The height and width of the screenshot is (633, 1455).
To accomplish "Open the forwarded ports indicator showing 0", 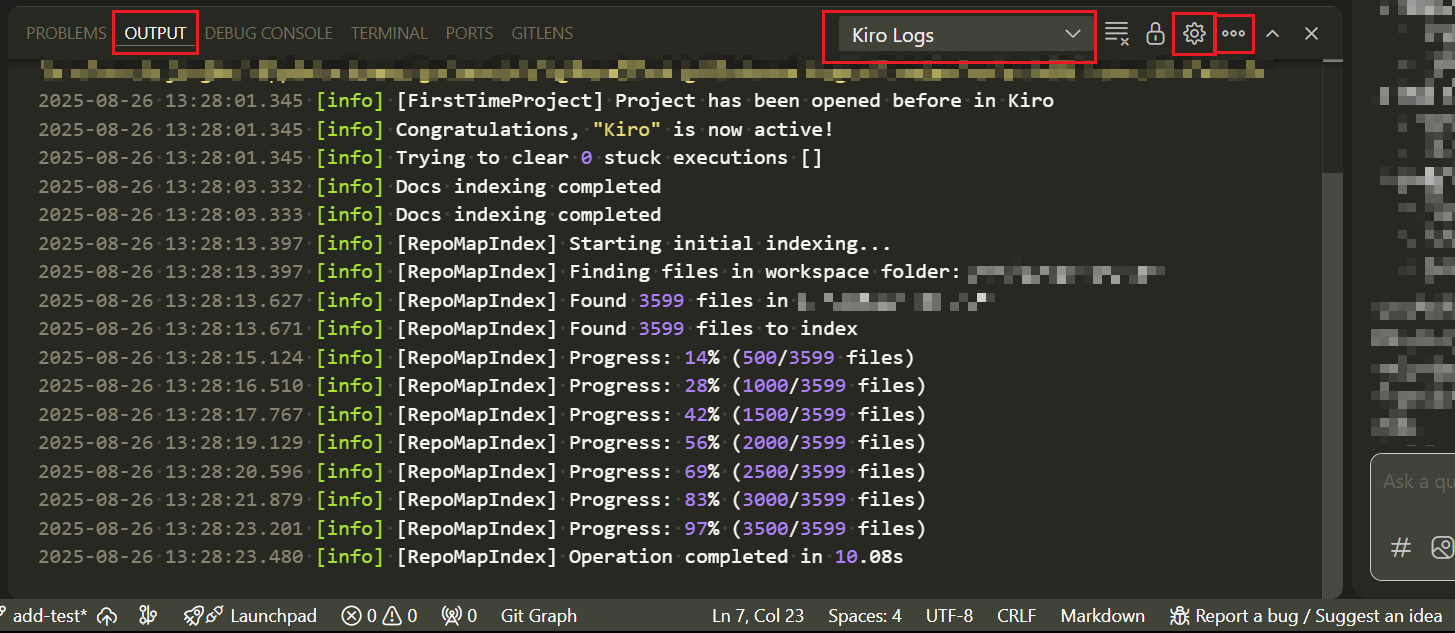I will click(460, 616).
